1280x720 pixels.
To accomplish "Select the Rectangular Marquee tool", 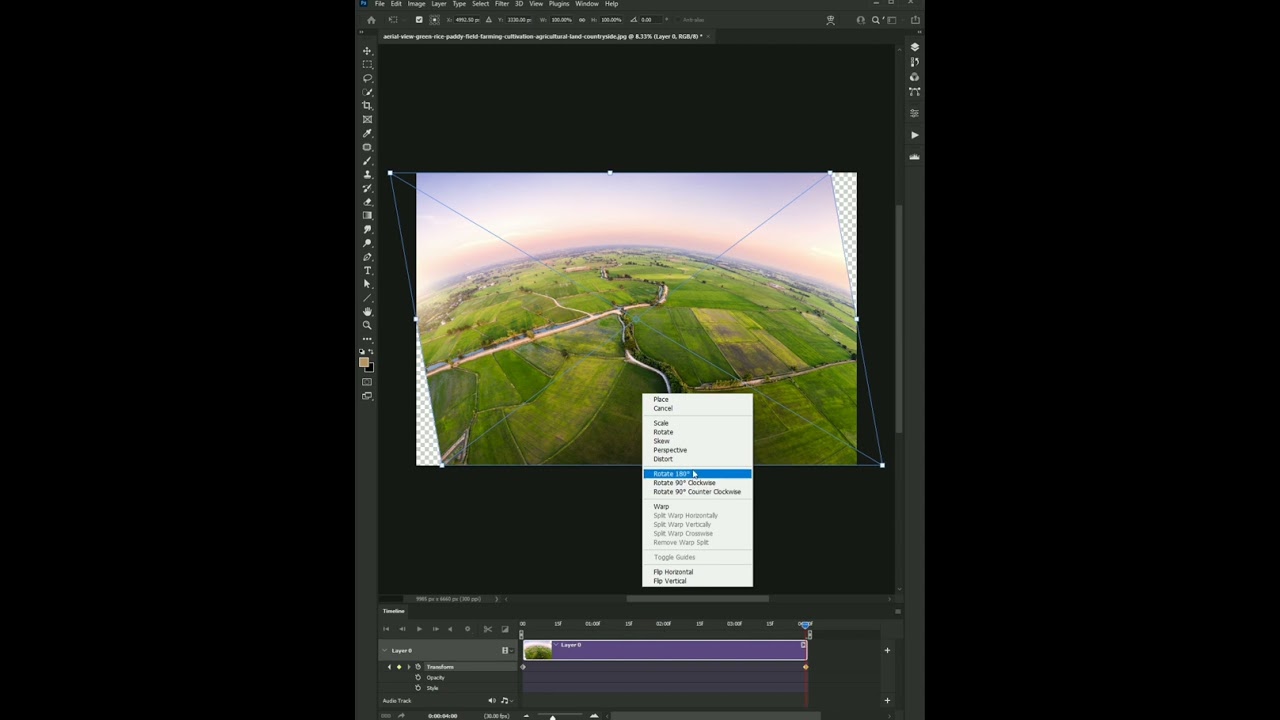I will pyautogui.click(x=367, y=64).
